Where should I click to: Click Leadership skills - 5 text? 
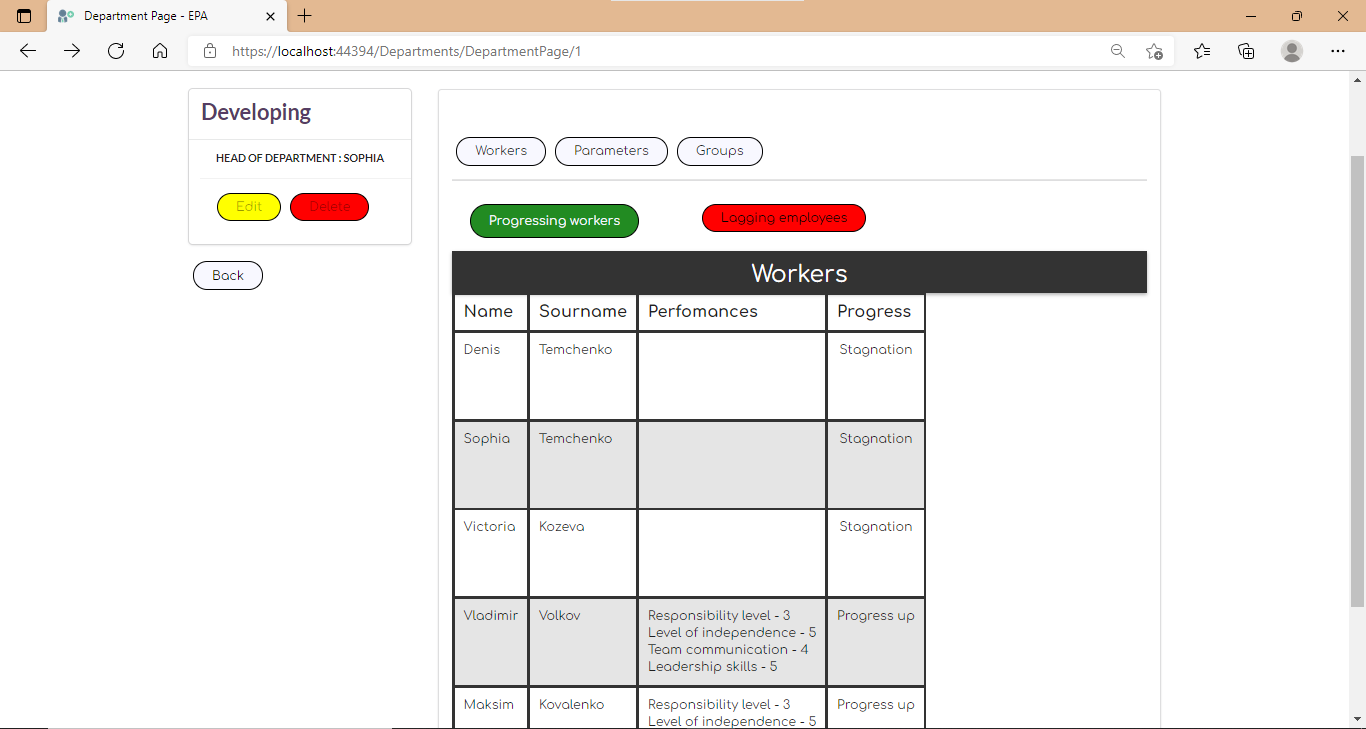click(712, 667)
